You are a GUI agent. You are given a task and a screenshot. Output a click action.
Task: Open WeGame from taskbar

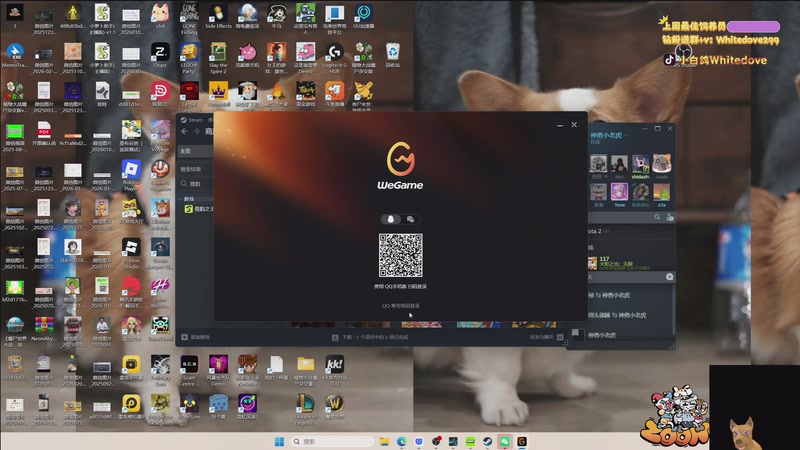click(x=522, y=441)
